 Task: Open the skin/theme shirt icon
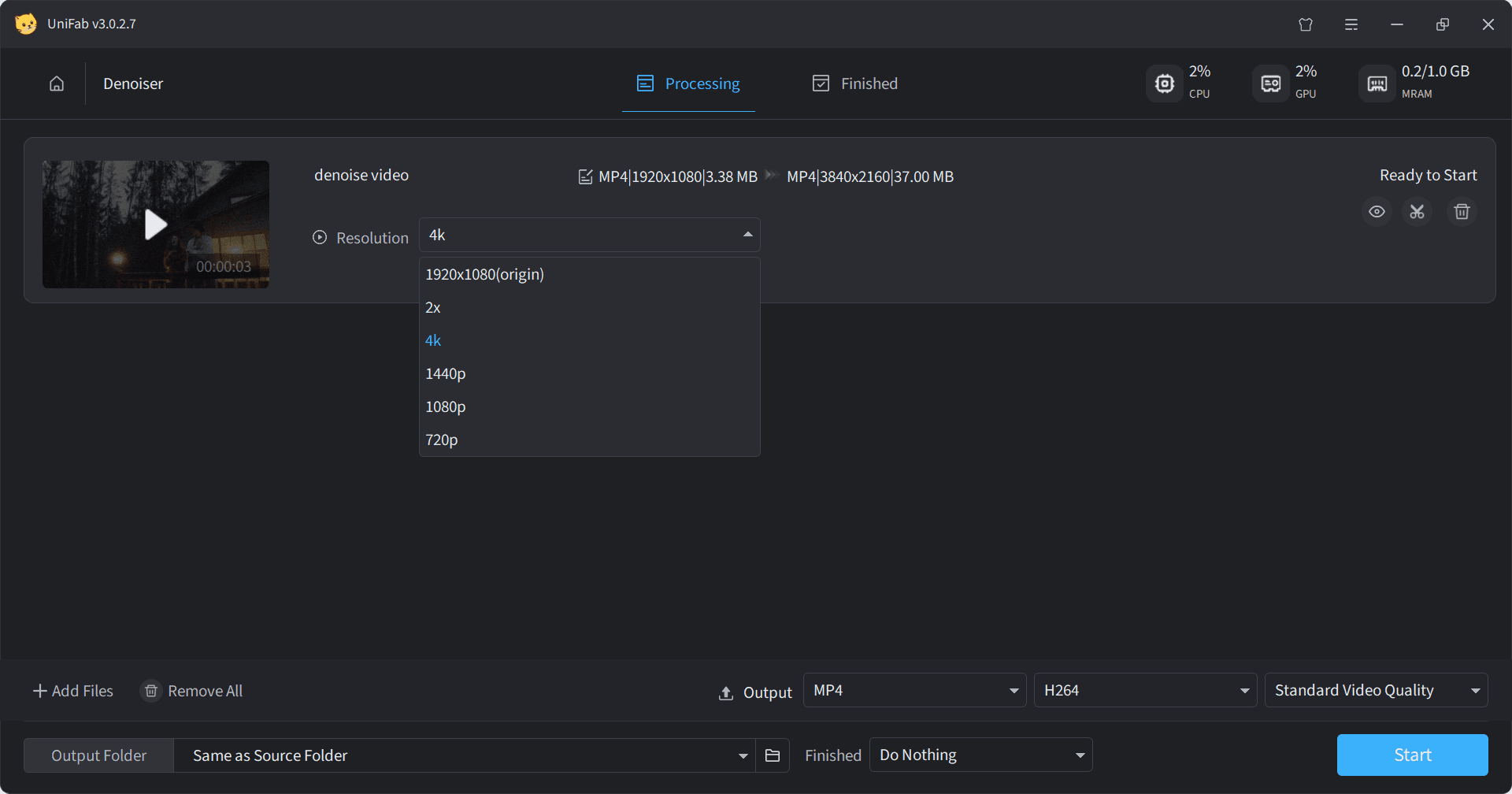(1305, 24)
